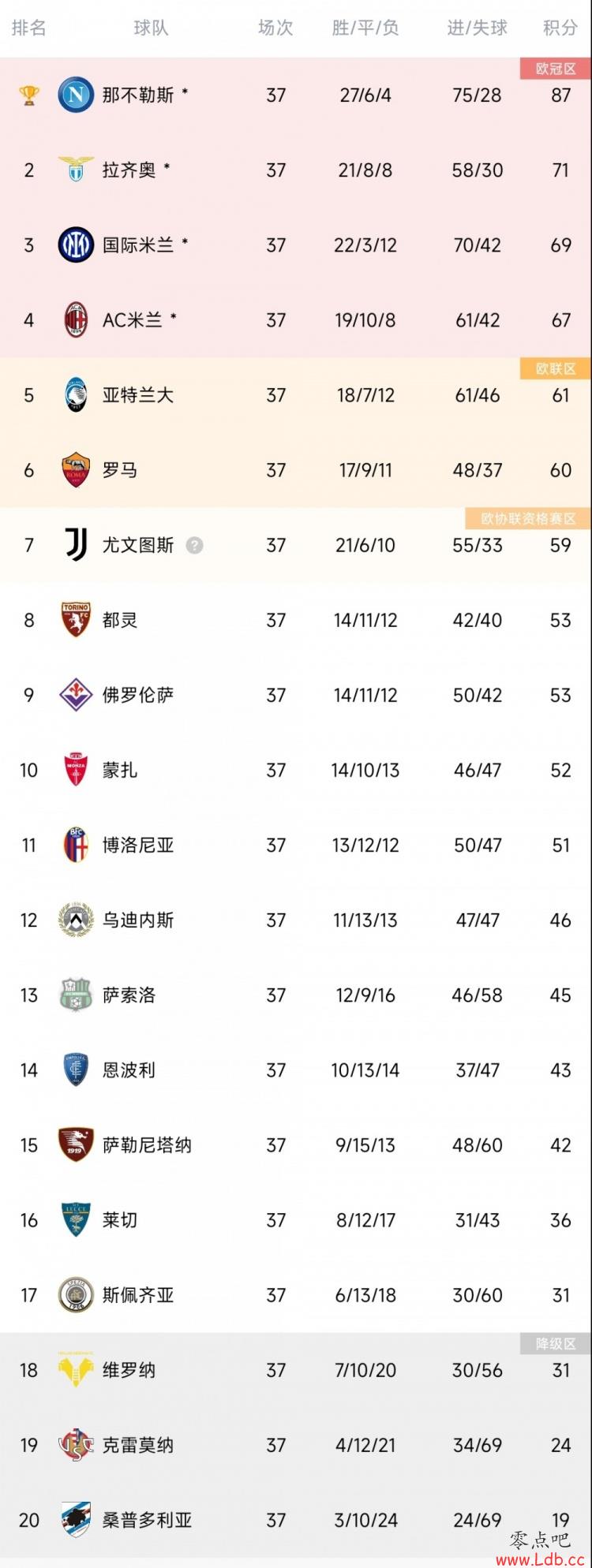Click the Inter Milan logo
This screenshot has width=592, height=1568.
pos(76,245)
